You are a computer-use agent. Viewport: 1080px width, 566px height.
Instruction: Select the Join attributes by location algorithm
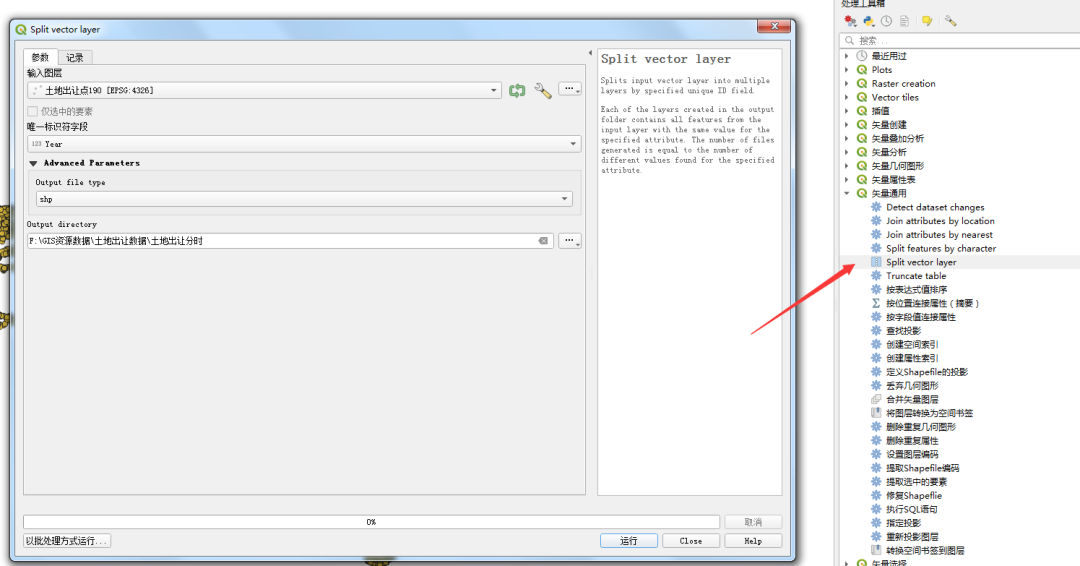coord(939,221)
